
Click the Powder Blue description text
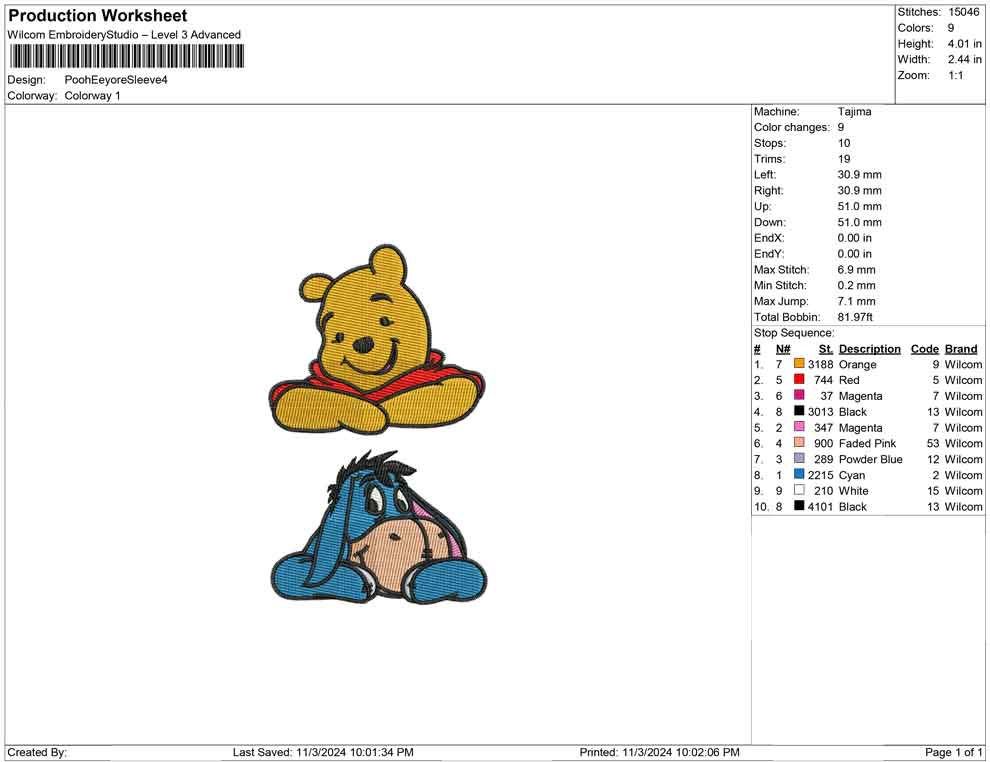tap(870, 459)
